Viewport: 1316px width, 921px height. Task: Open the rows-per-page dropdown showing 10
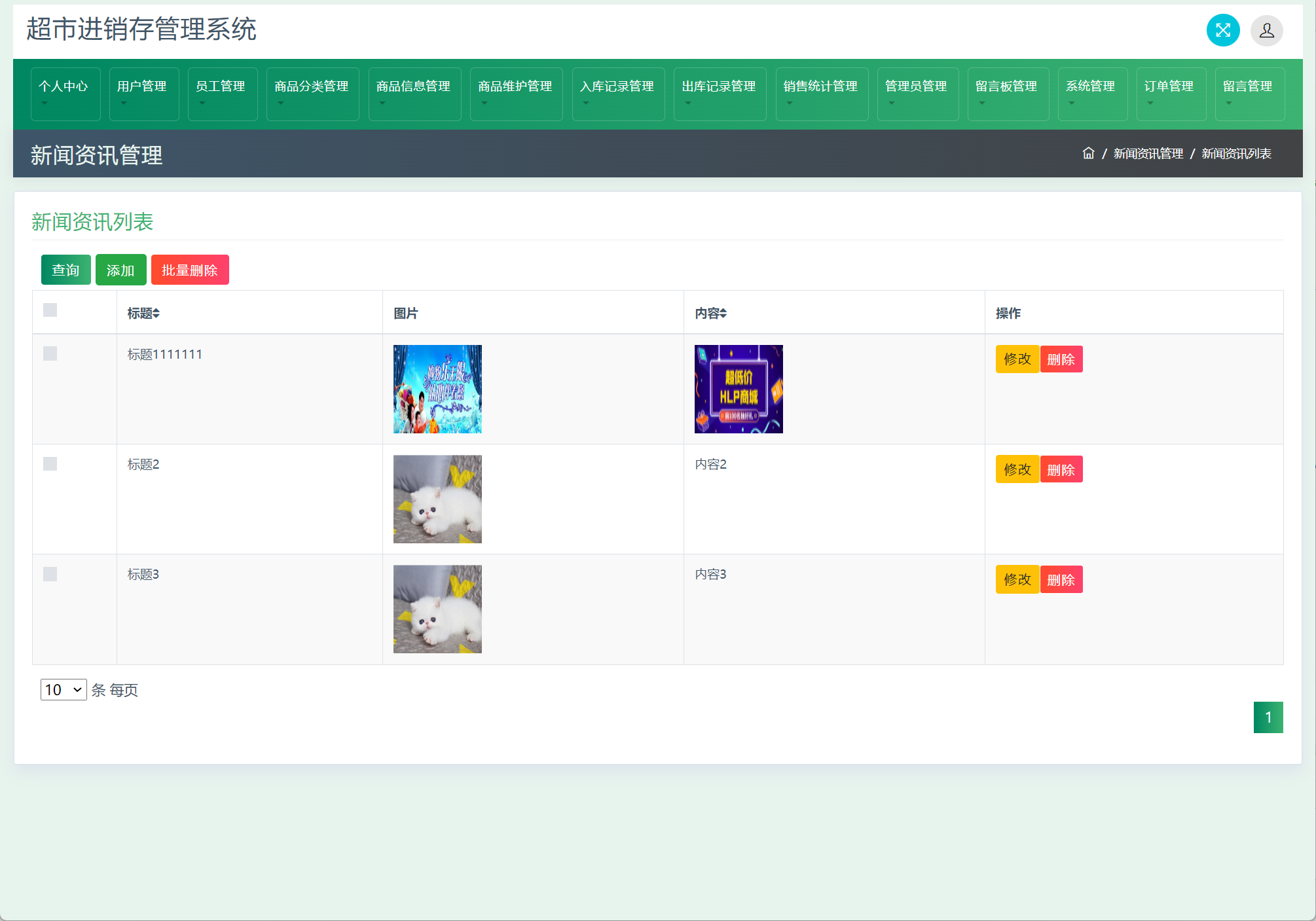(64, 689)
